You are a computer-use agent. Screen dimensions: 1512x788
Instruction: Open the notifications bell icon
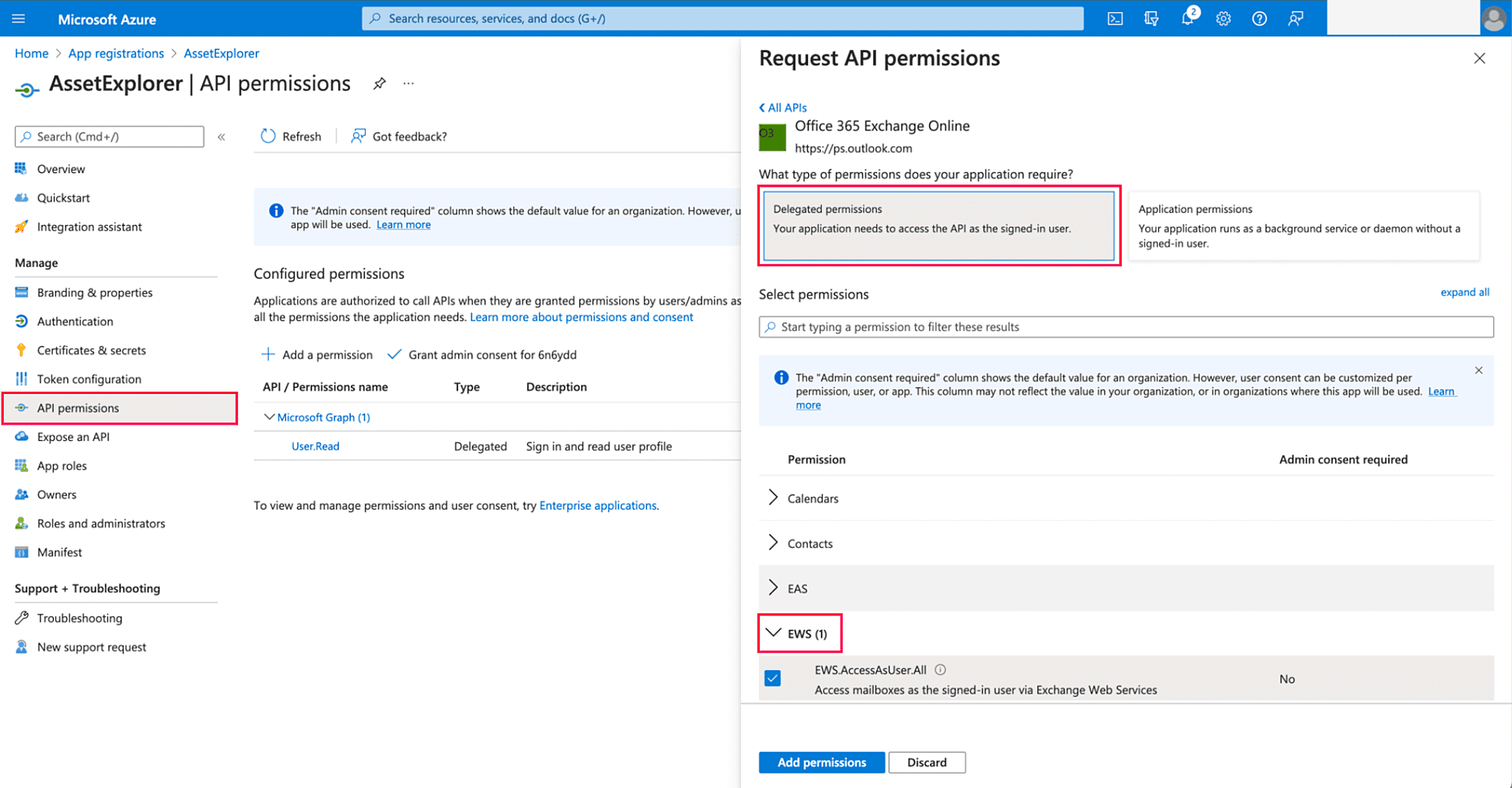point(1187,19)
